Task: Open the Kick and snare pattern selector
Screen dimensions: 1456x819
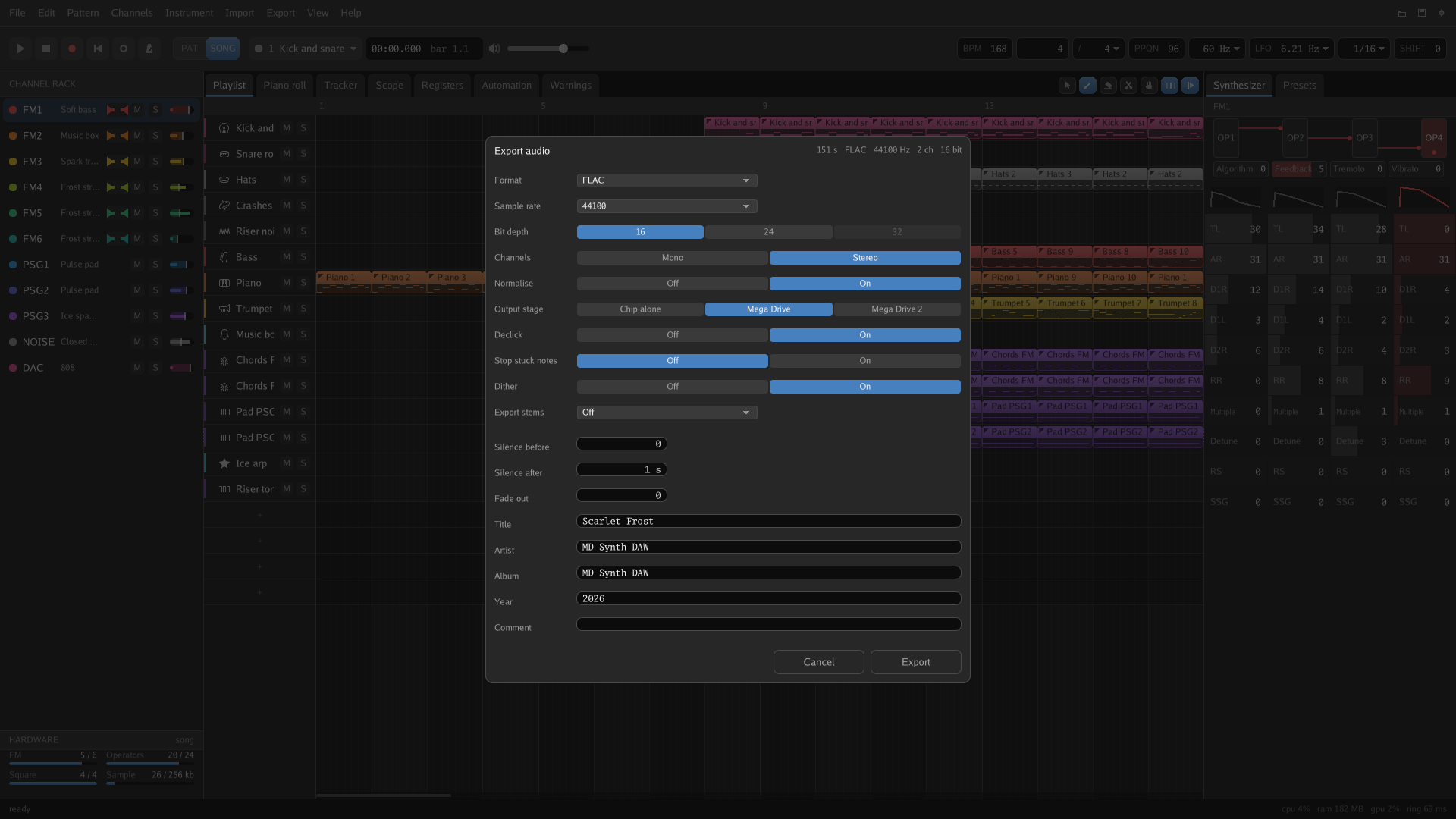Action: 305,49
